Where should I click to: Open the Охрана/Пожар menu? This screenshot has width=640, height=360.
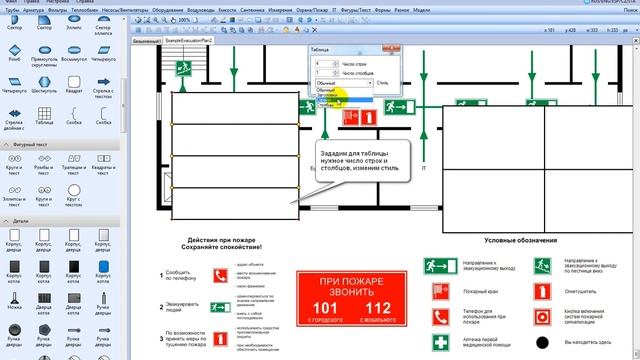click(x=312, y=10)
